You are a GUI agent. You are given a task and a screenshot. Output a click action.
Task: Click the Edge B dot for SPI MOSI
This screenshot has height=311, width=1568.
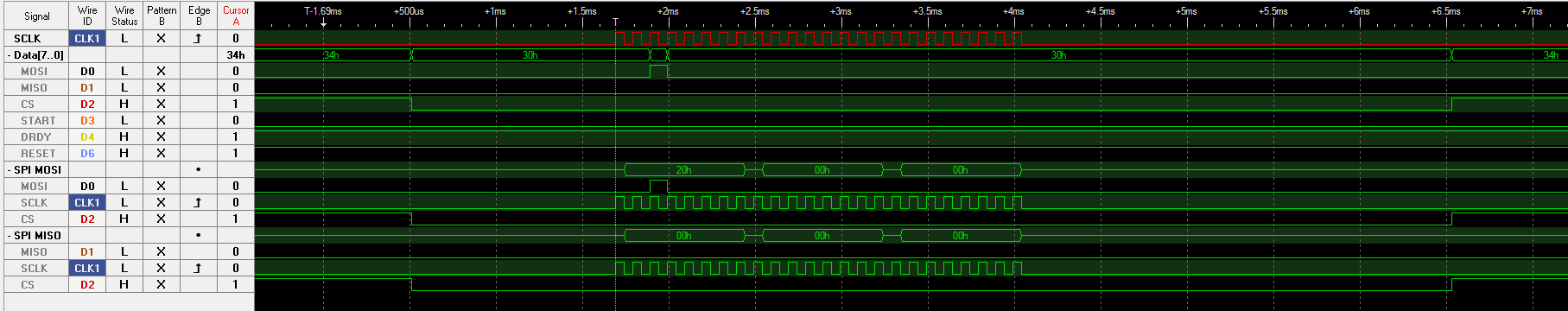click(198, 169)
